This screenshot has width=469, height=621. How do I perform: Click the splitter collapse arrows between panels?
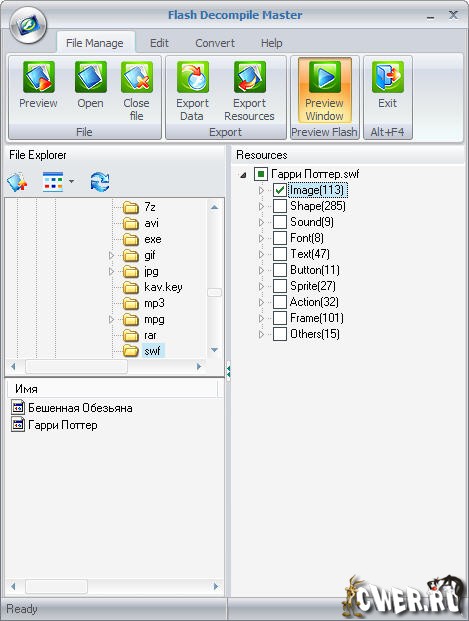pyautogui.click(x=228, y=371)
